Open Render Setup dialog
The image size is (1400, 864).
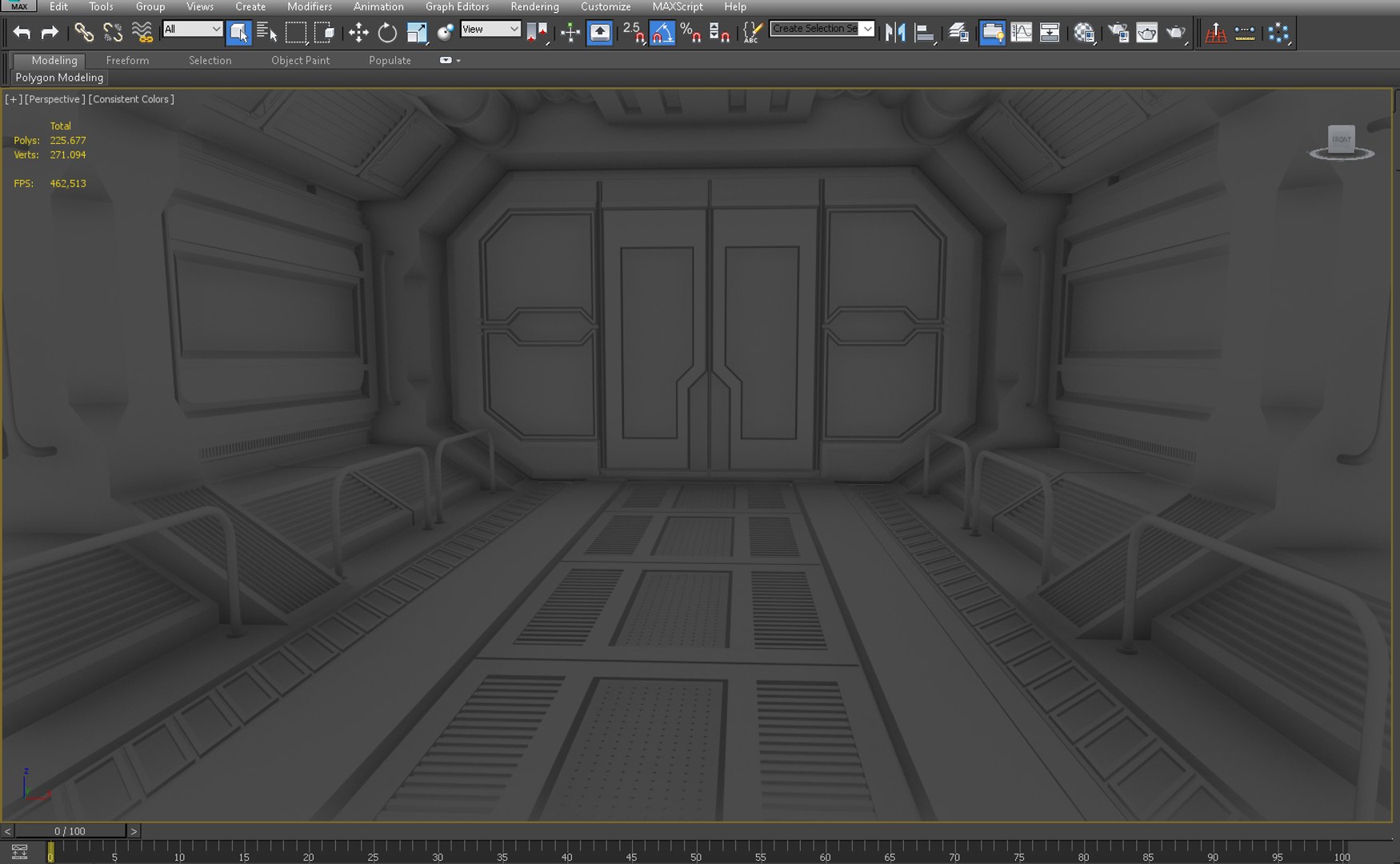[x=1118, y=33]
